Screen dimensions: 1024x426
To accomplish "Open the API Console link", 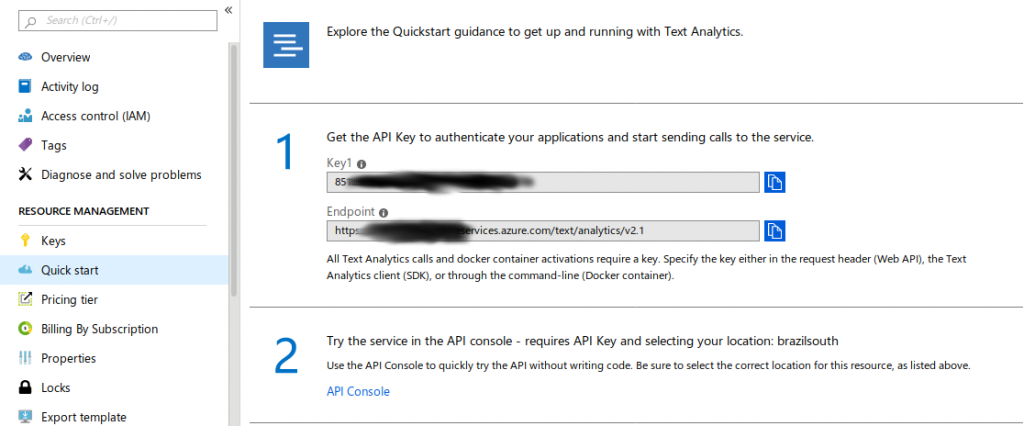I will (358, 391).
